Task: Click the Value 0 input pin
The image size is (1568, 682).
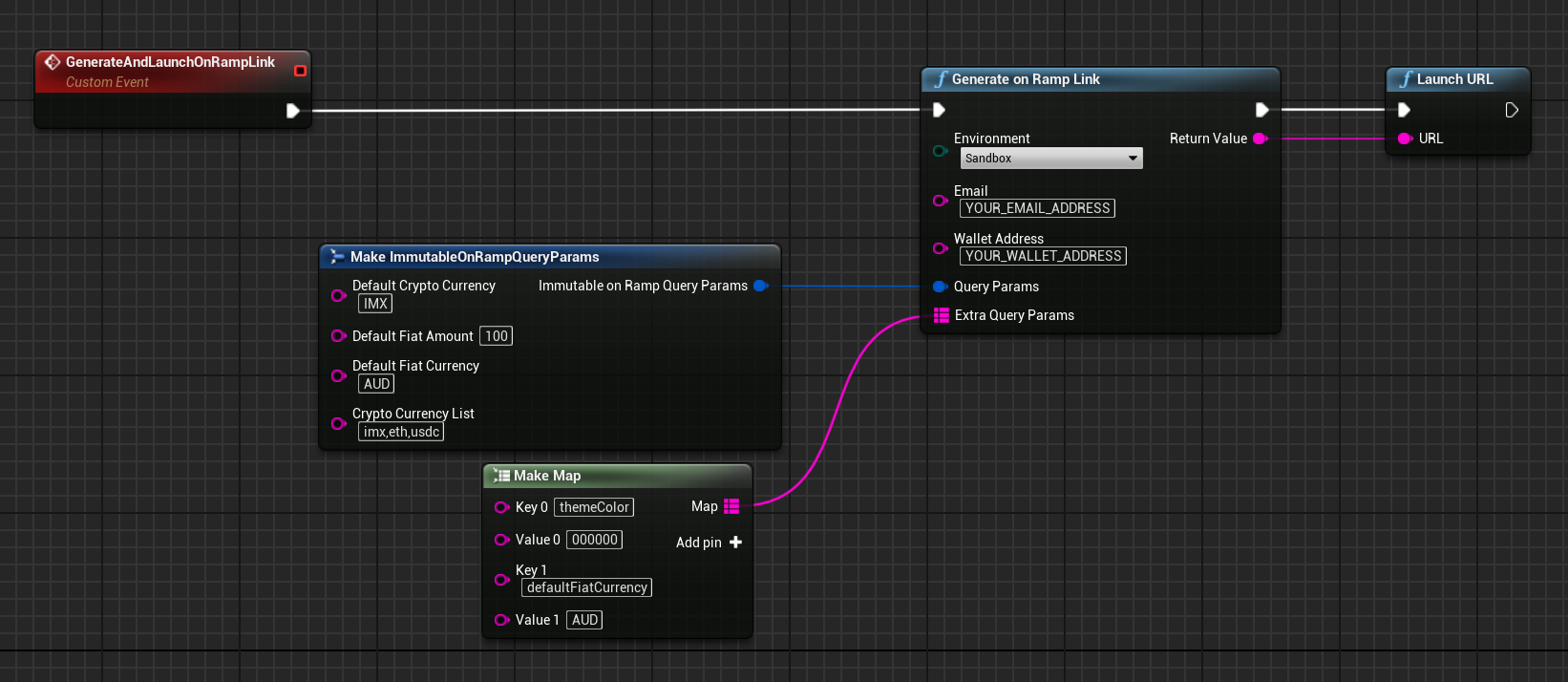Action: 501,540
